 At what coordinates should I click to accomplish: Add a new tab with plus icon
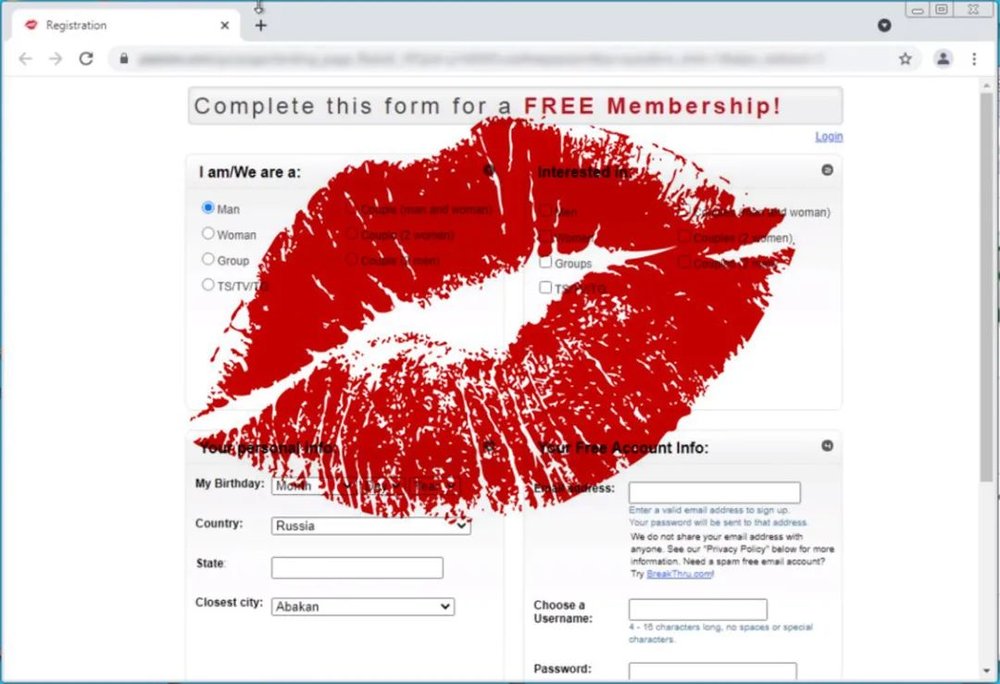pos(260,25)
